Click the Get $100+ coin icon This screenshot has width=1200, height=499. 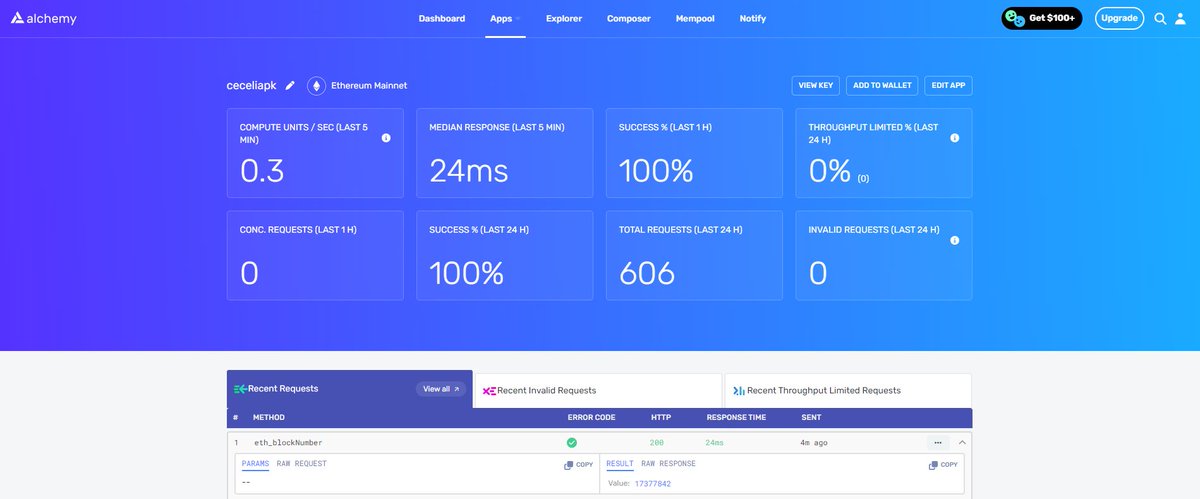pyautogui.click(x=1015, y=18)
